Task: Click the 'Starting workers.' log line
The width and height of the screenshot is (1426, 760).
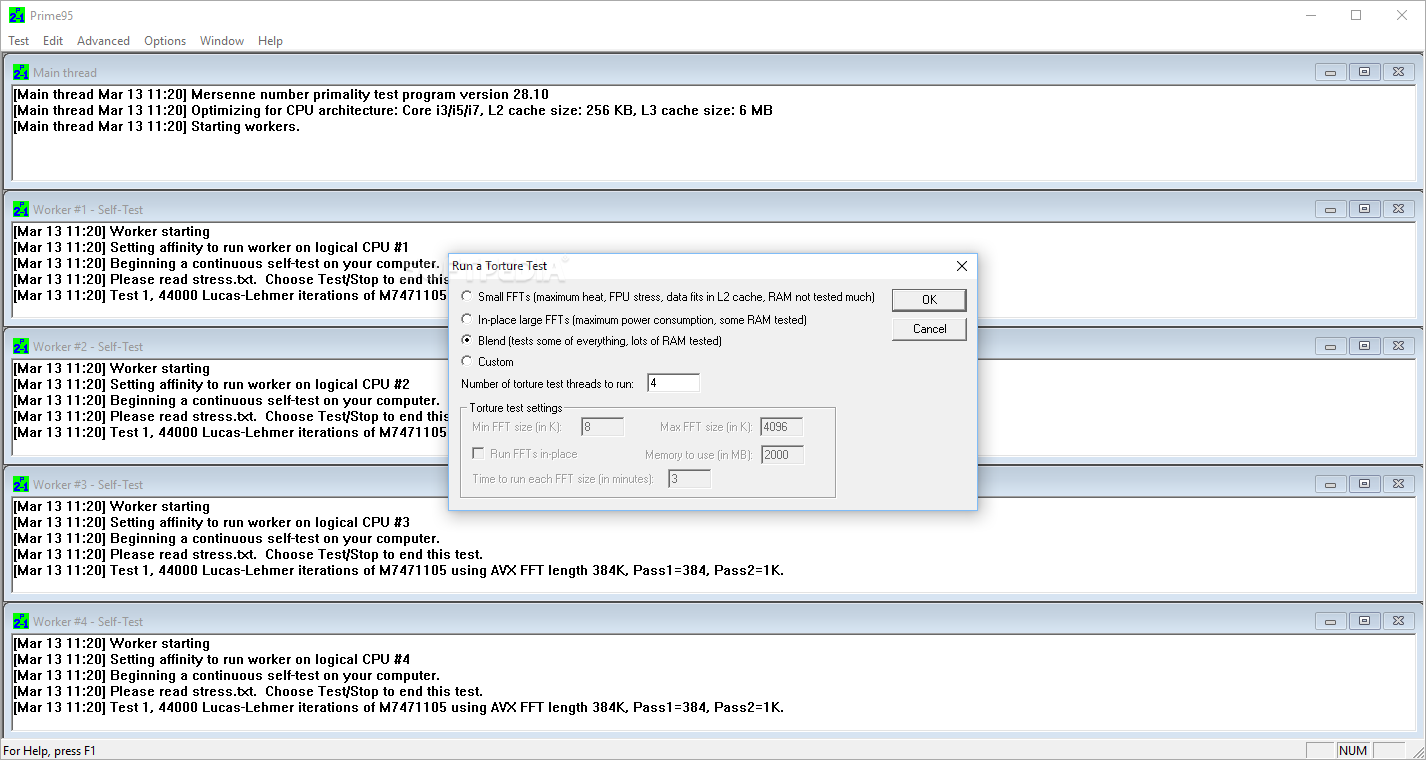Action: tap(156, 126)
